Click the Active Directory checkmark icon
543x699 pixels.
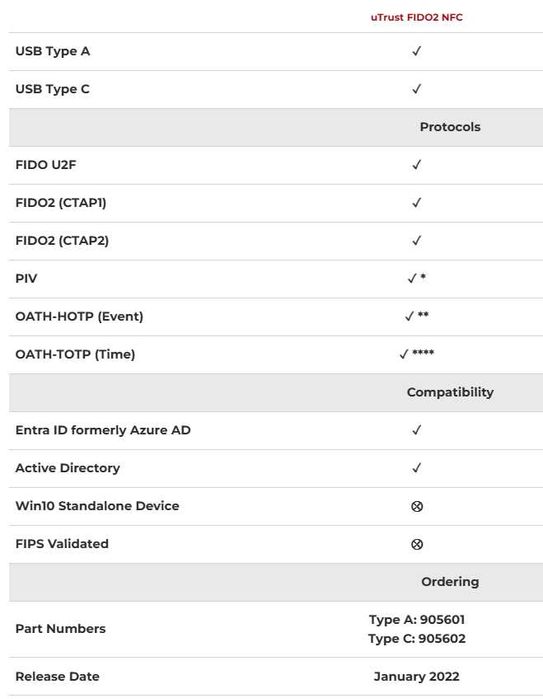[x=416, y=468]
